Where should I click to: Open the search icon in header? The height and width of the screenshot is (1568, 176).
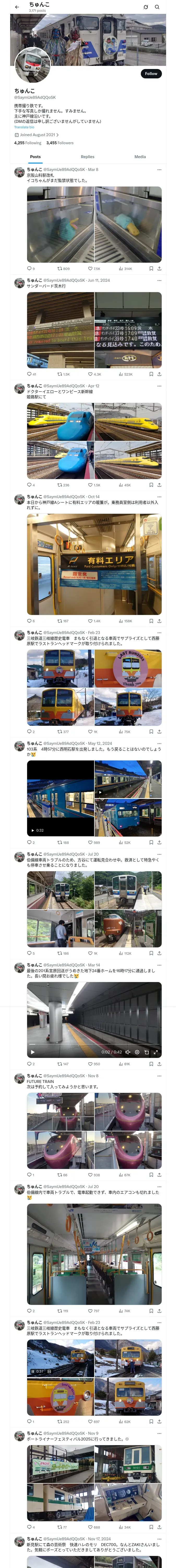[157, 7]
